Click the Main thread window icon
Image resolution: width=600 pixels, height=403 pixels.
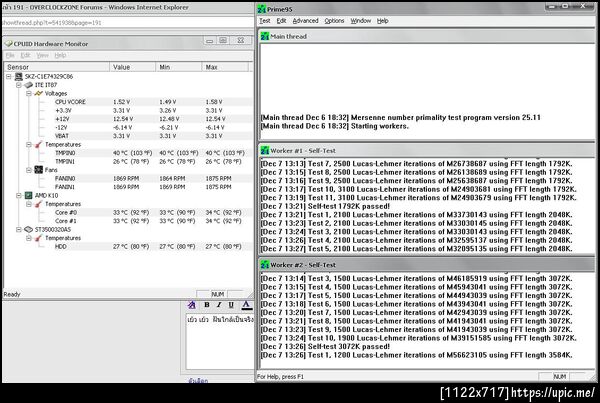click(265, 36)
